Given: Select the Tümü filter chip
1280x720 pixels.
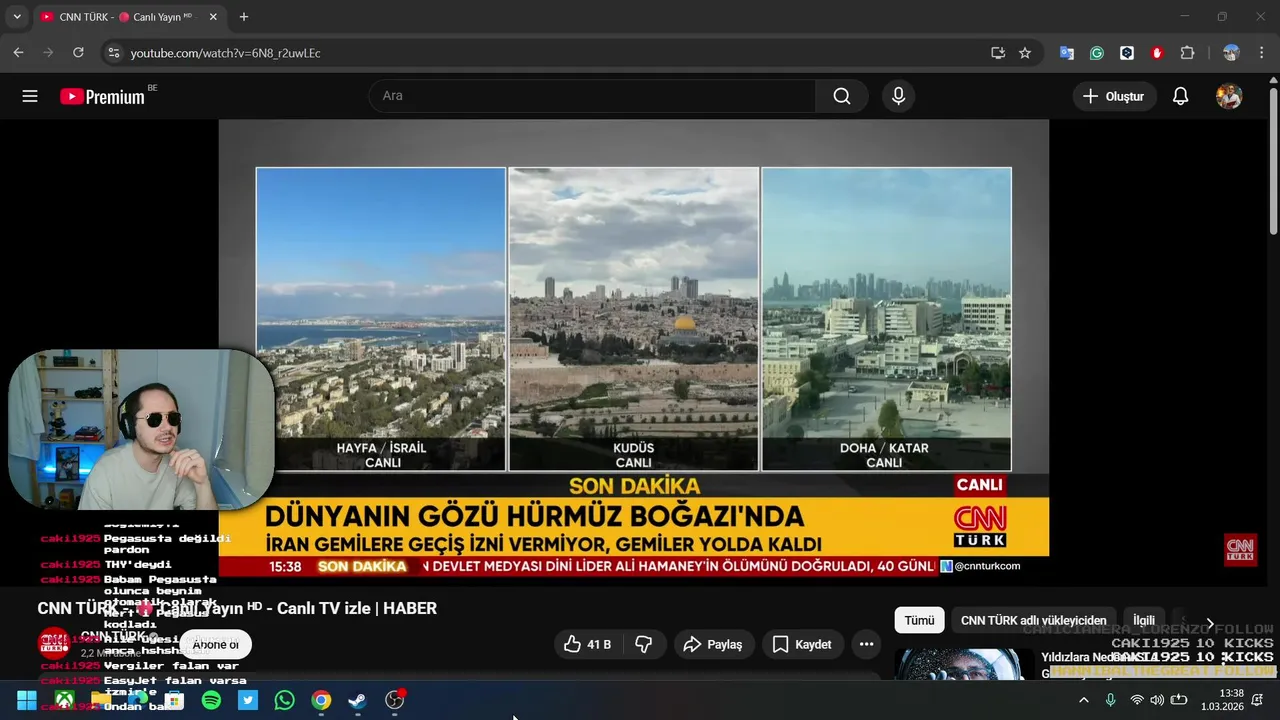Looking at the screenshot, I should (919, 621).
